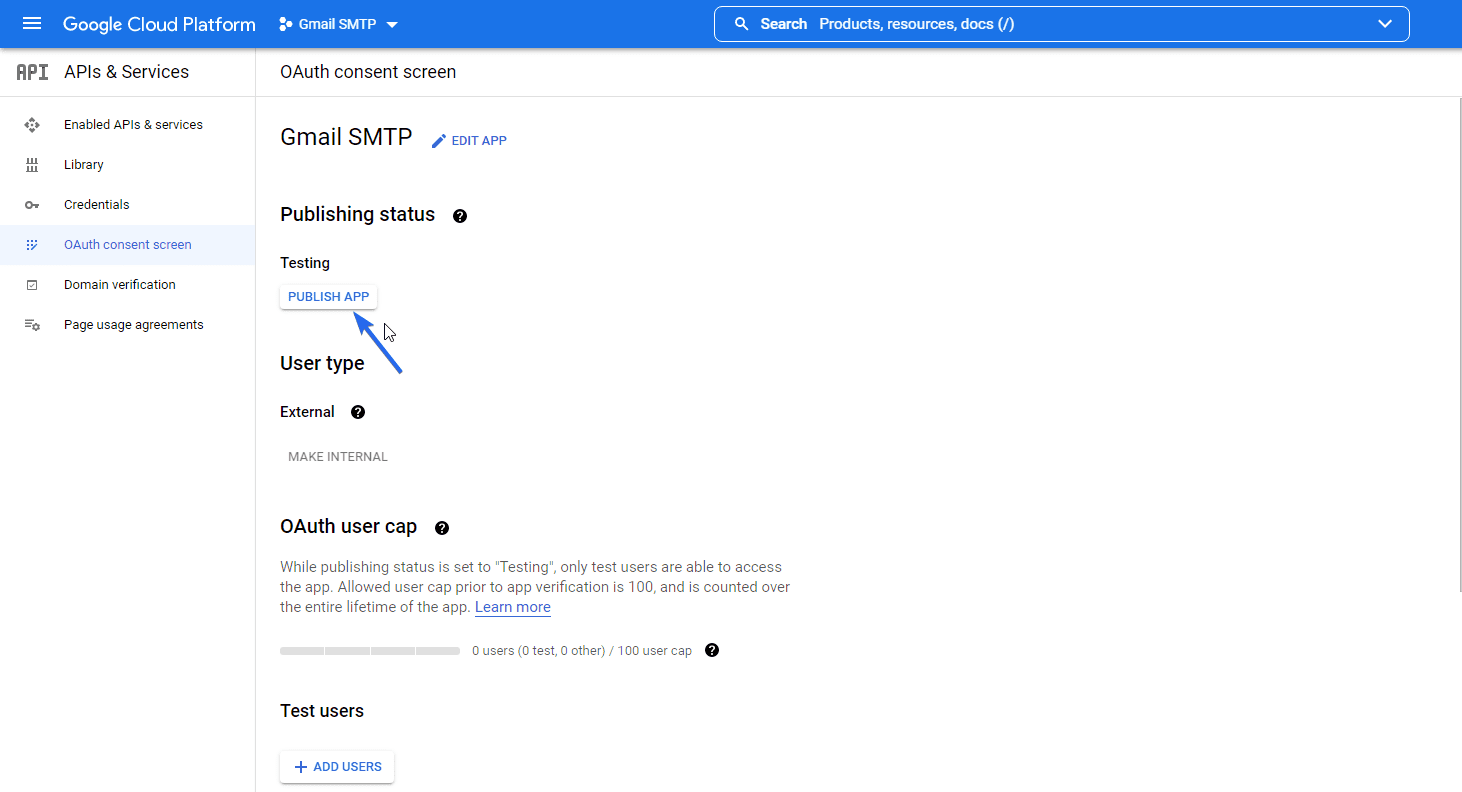
Task: Show help for OAuth user cap
Action: [x=442, y=528]
